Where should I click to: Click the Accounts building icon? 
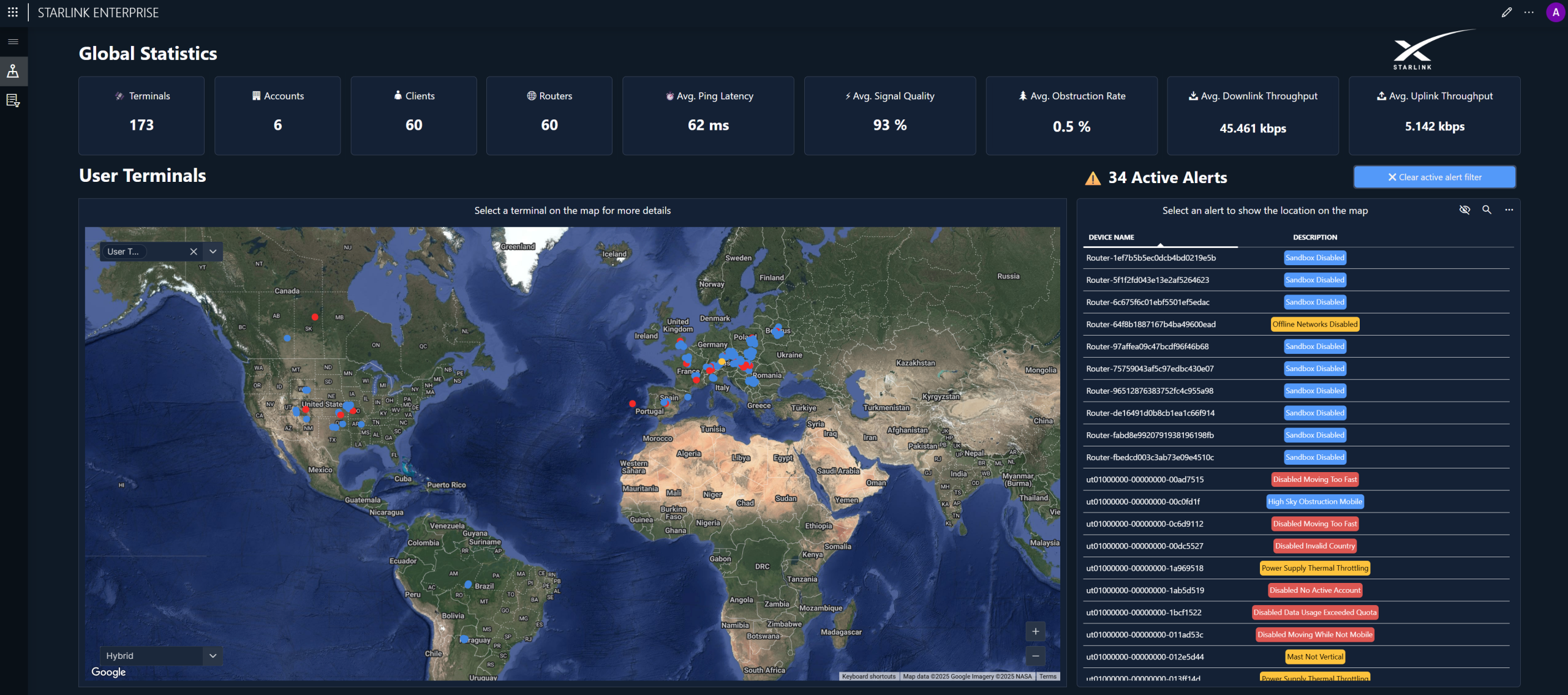point(256,96)
